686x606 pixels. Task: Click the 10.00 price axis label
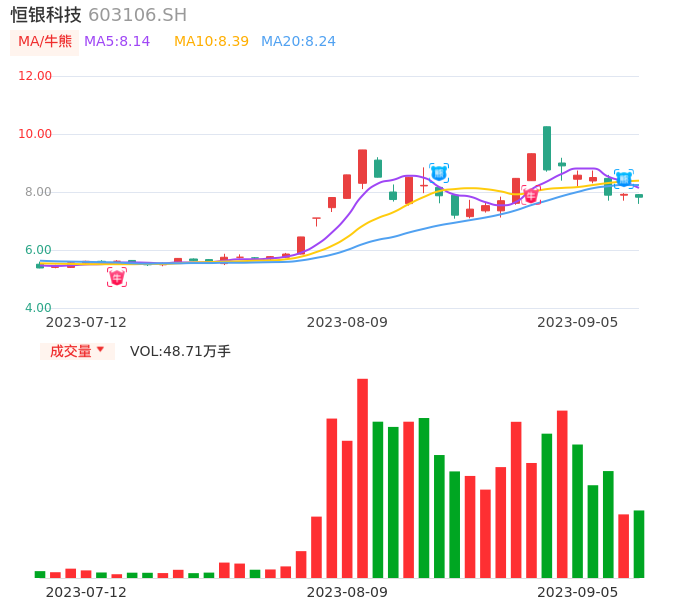tap(35, 134)
